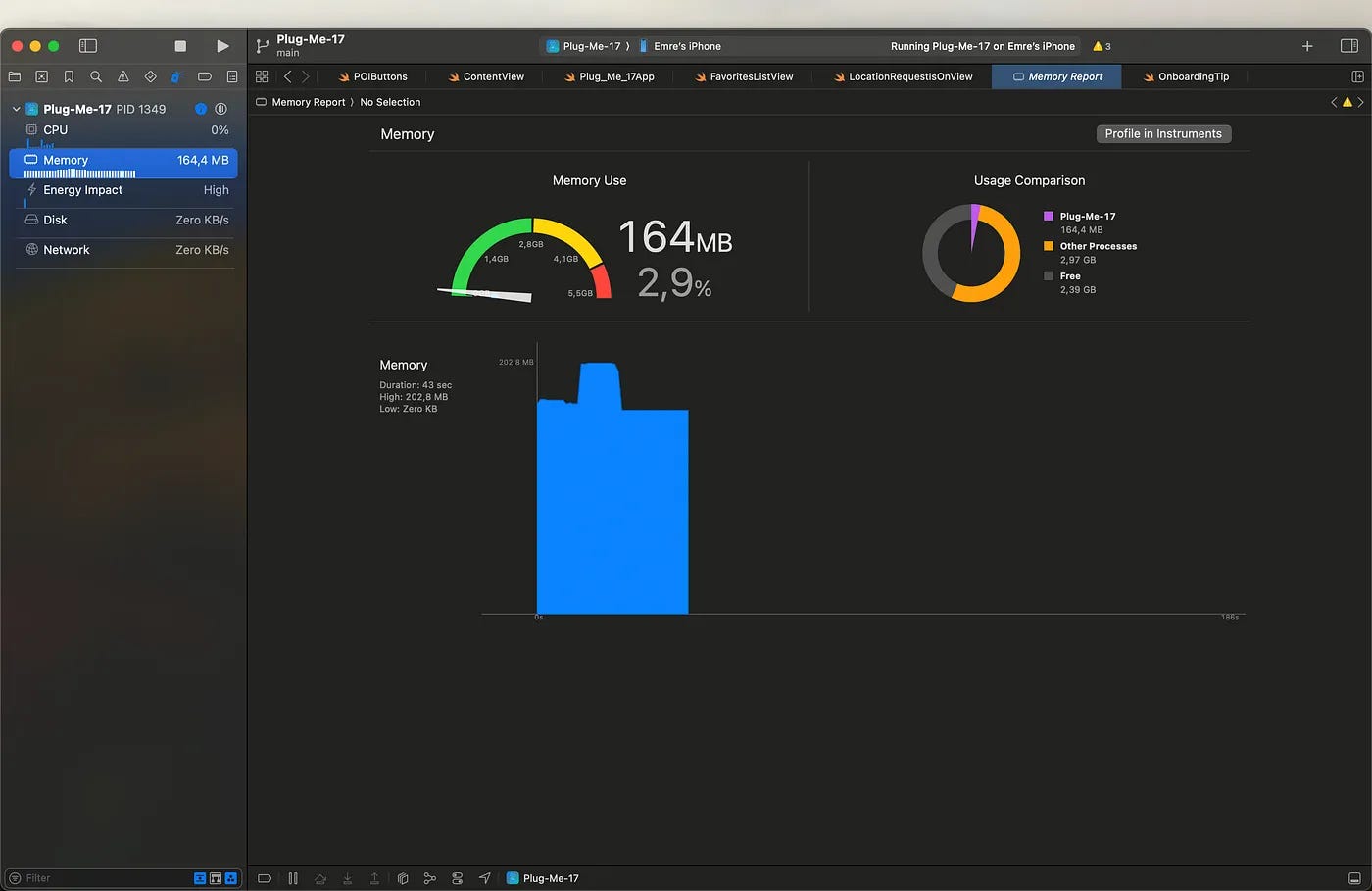Viewport: 1372px width, 891px height.
Task: Open the Plug-Me-17 scheme selector
Action: [584, 46]
